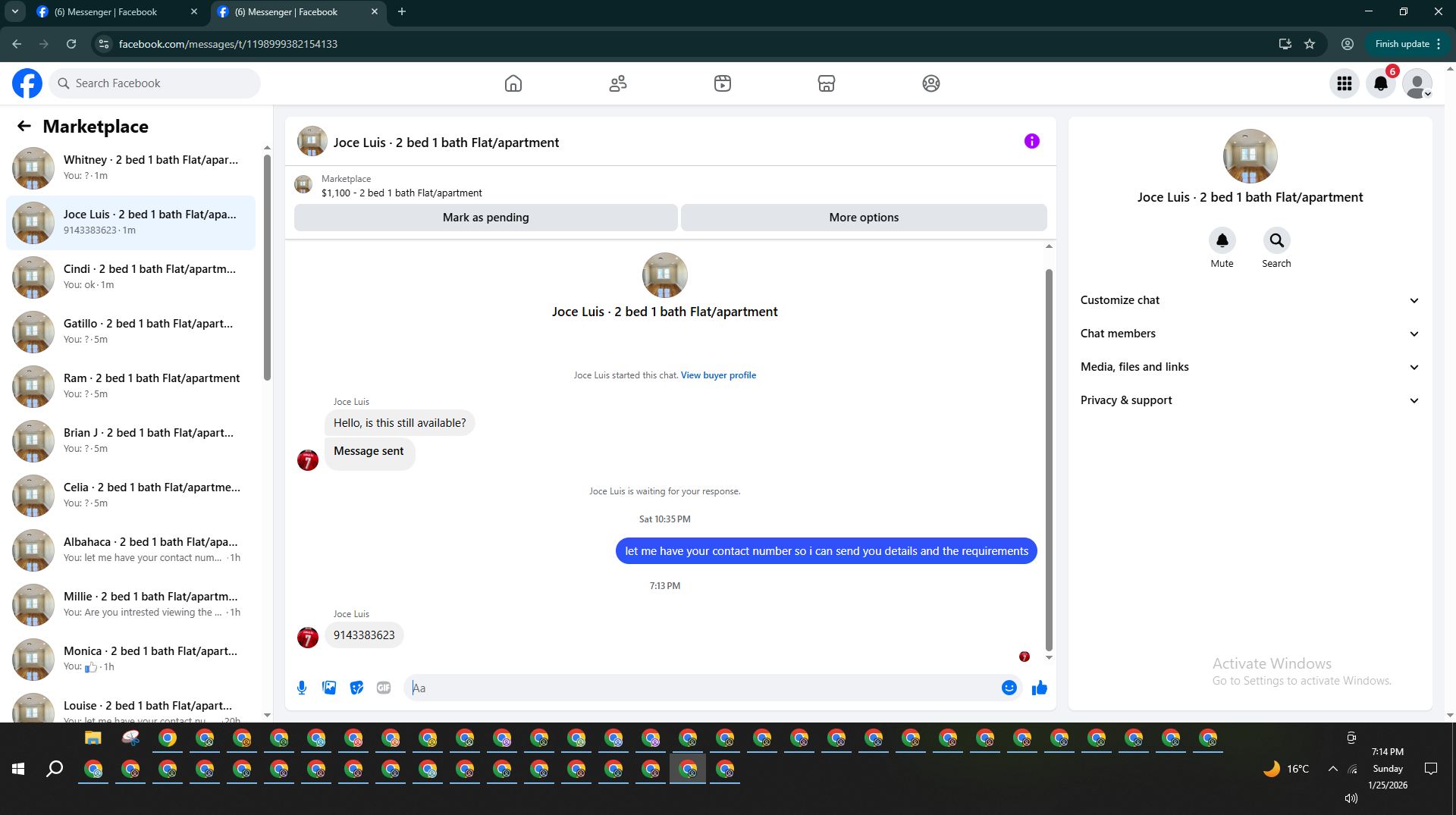Click More options button

point(864,218)
